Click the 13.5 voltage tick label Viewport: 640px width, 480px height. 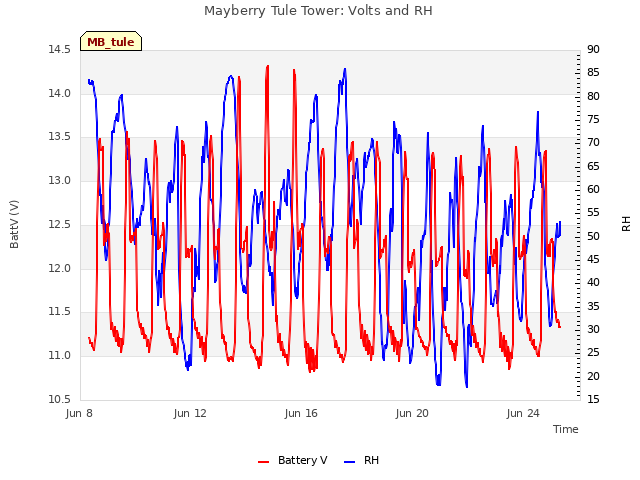click(60, 137)
